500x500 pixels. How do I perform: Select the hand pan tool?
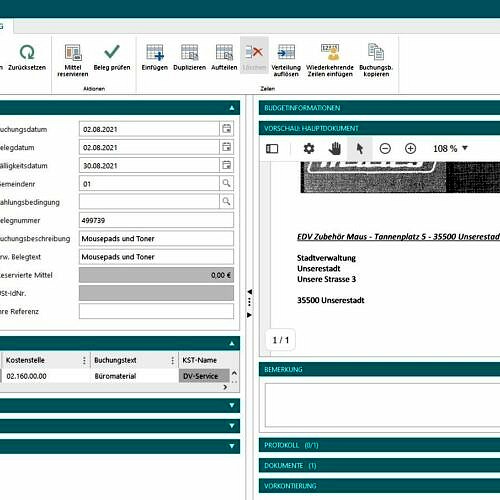(335, 148)
